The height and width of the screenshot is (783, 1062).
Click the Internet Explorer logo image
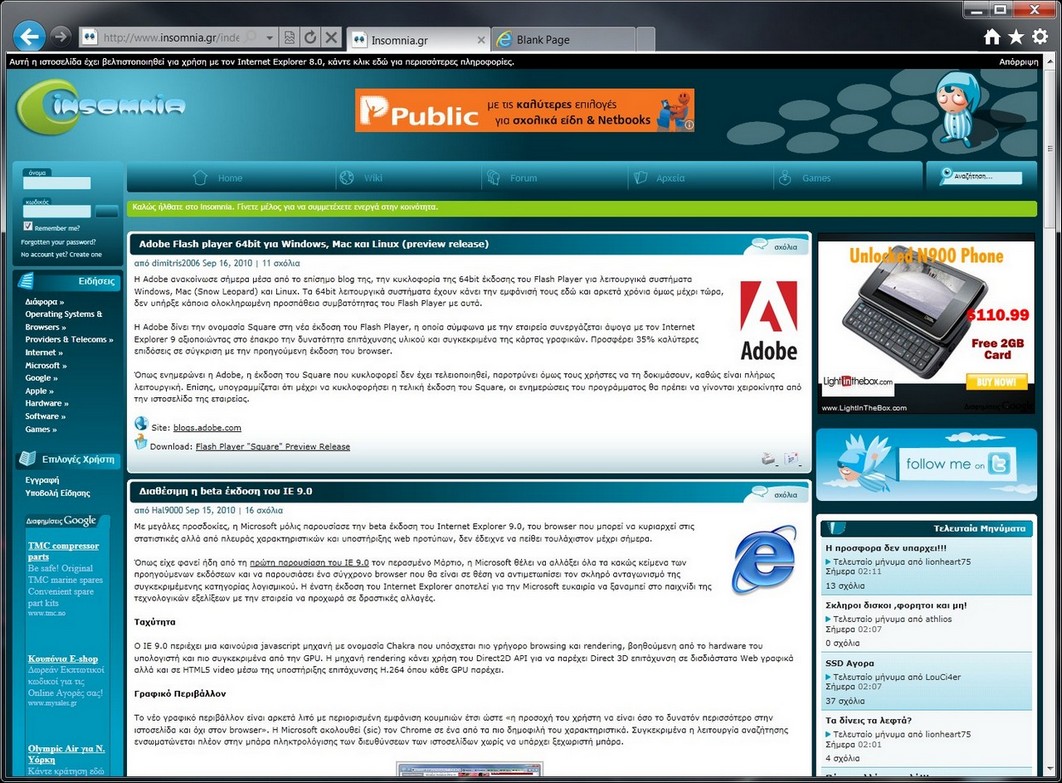click(764, 560)
